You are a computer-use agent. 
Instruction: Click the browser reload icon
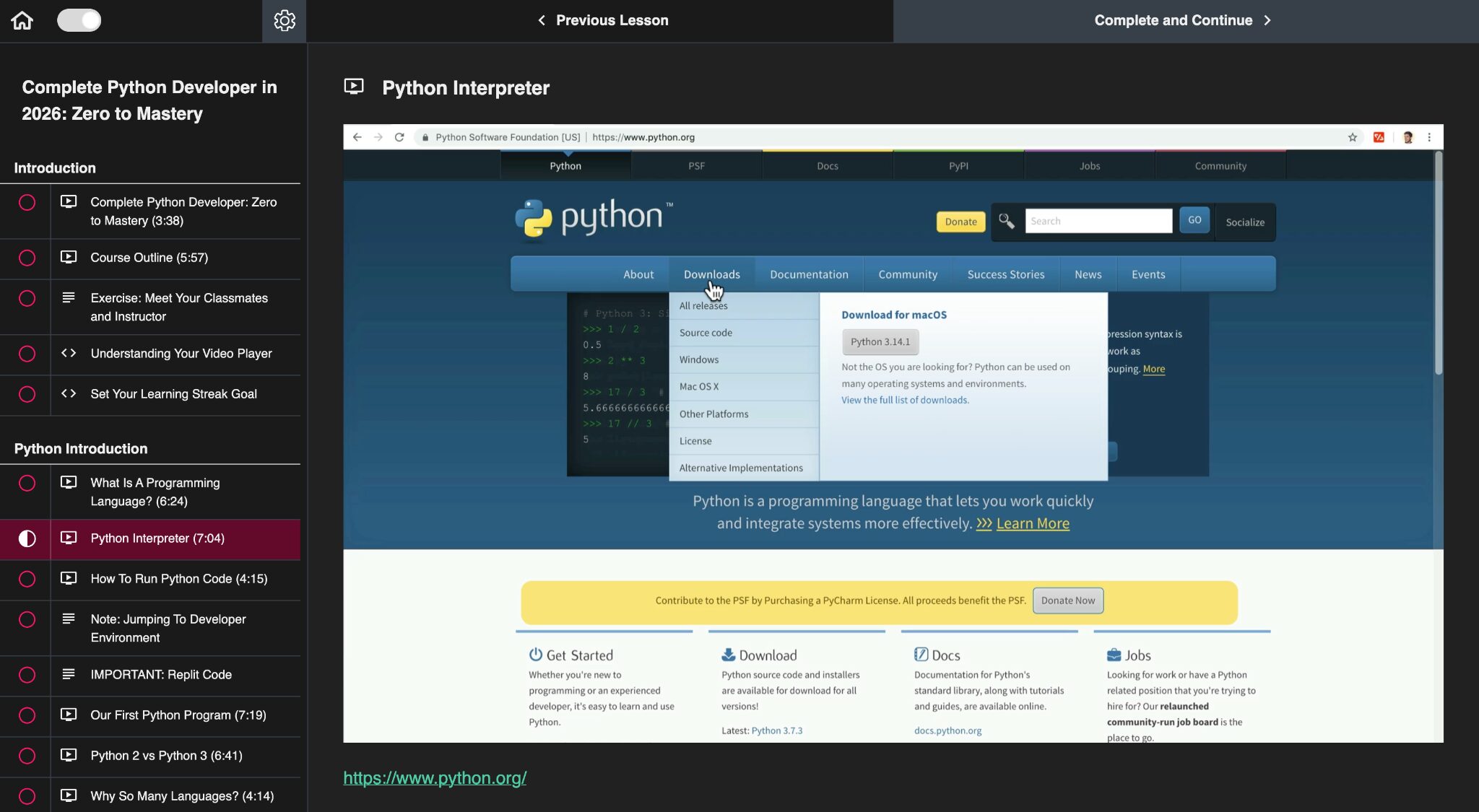[x=399, y=137]
